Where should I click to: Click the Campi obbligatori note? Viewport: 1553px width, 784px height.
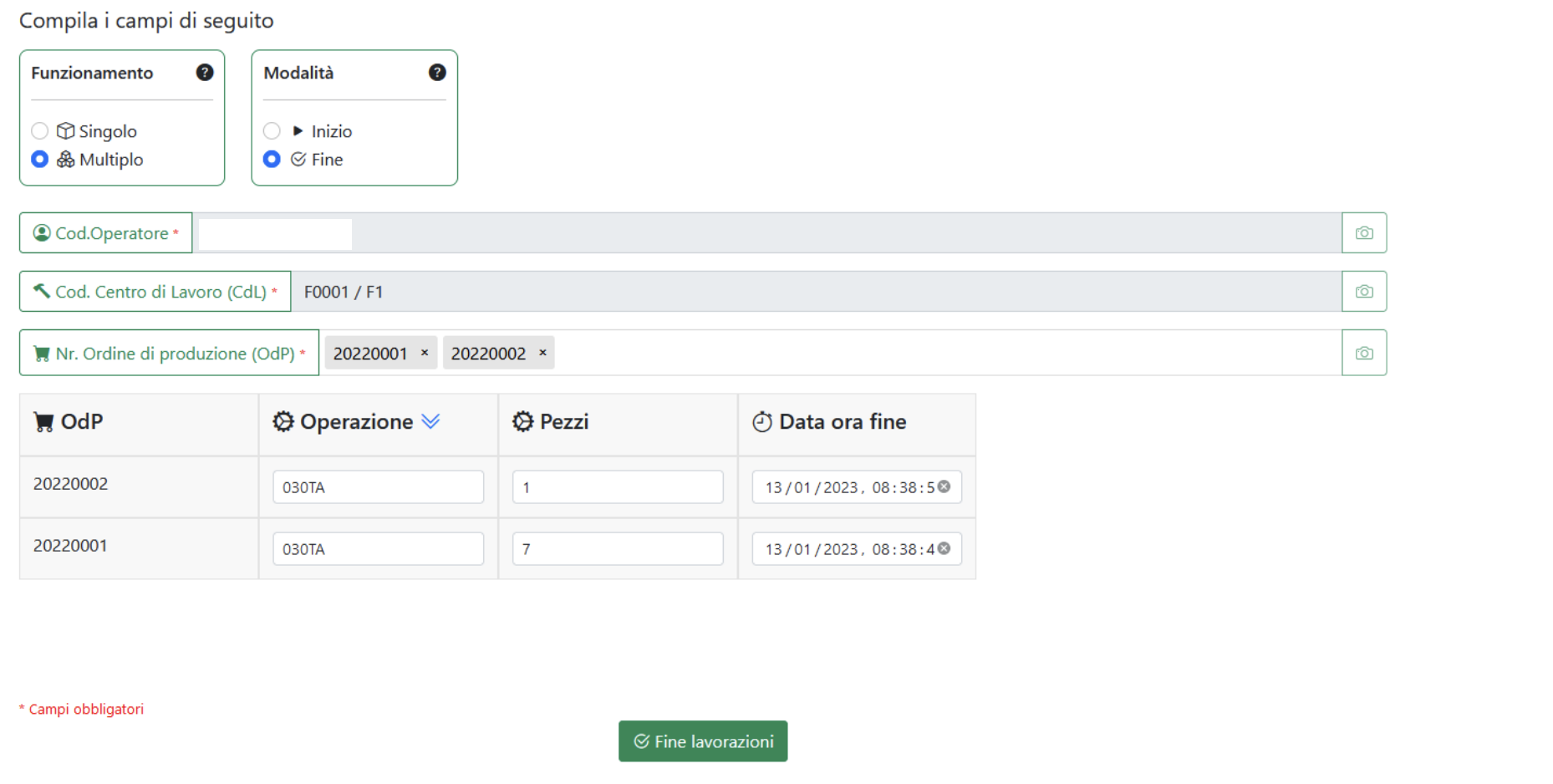coord(82,709)
